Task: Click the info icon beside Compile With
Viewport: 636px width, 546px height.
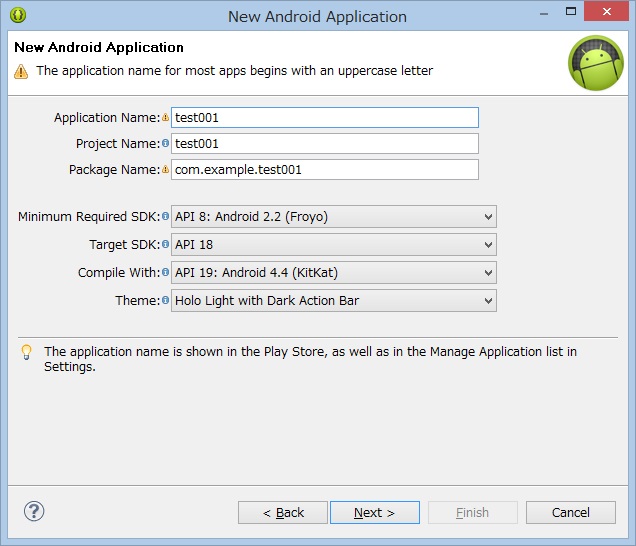Action: coord(165,272)
